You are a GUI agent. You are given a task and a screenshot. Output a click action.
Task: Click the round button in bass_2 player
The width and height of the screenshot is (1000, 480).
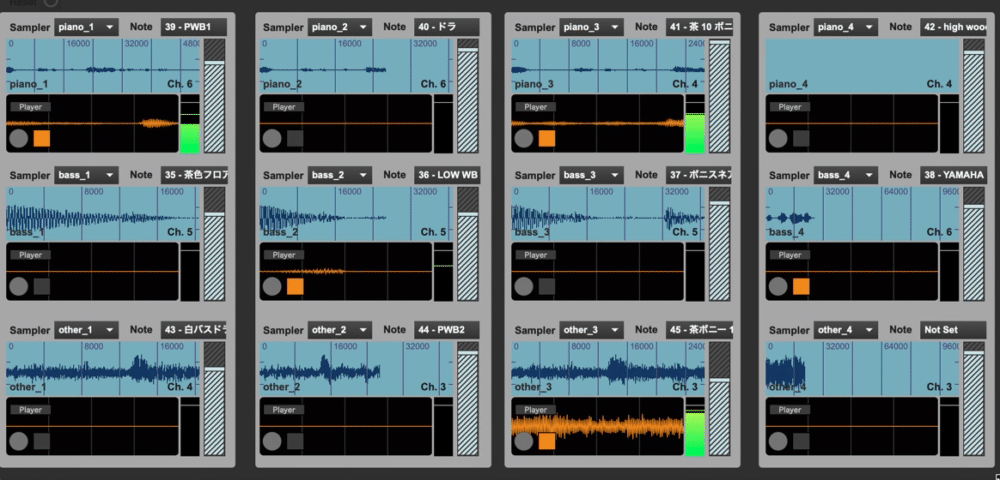click(x=271, y=287)
